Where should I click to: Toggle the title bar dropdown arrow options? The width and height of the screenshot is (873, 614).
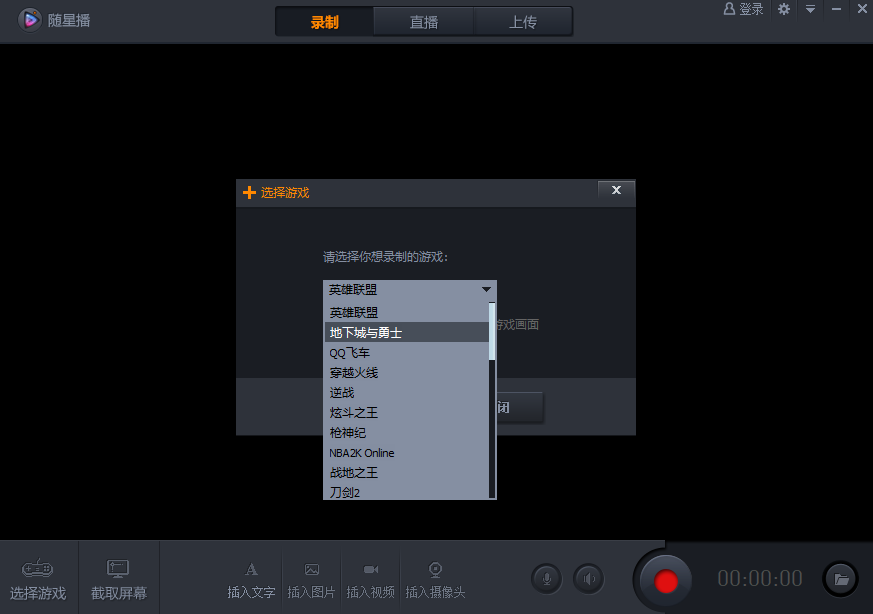tap(809, 9)
